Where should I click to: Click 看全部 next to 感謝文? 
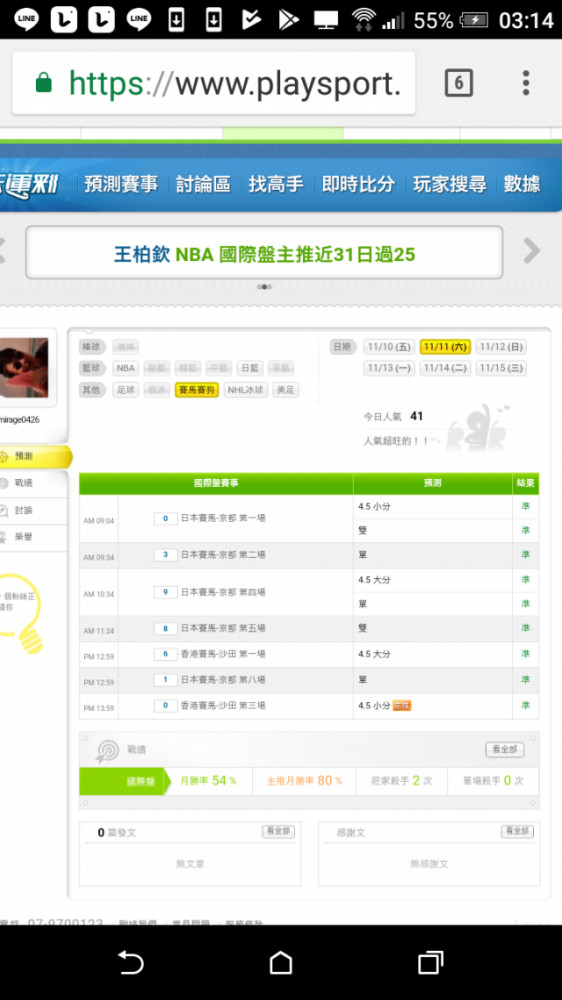(x=517, y=832)
